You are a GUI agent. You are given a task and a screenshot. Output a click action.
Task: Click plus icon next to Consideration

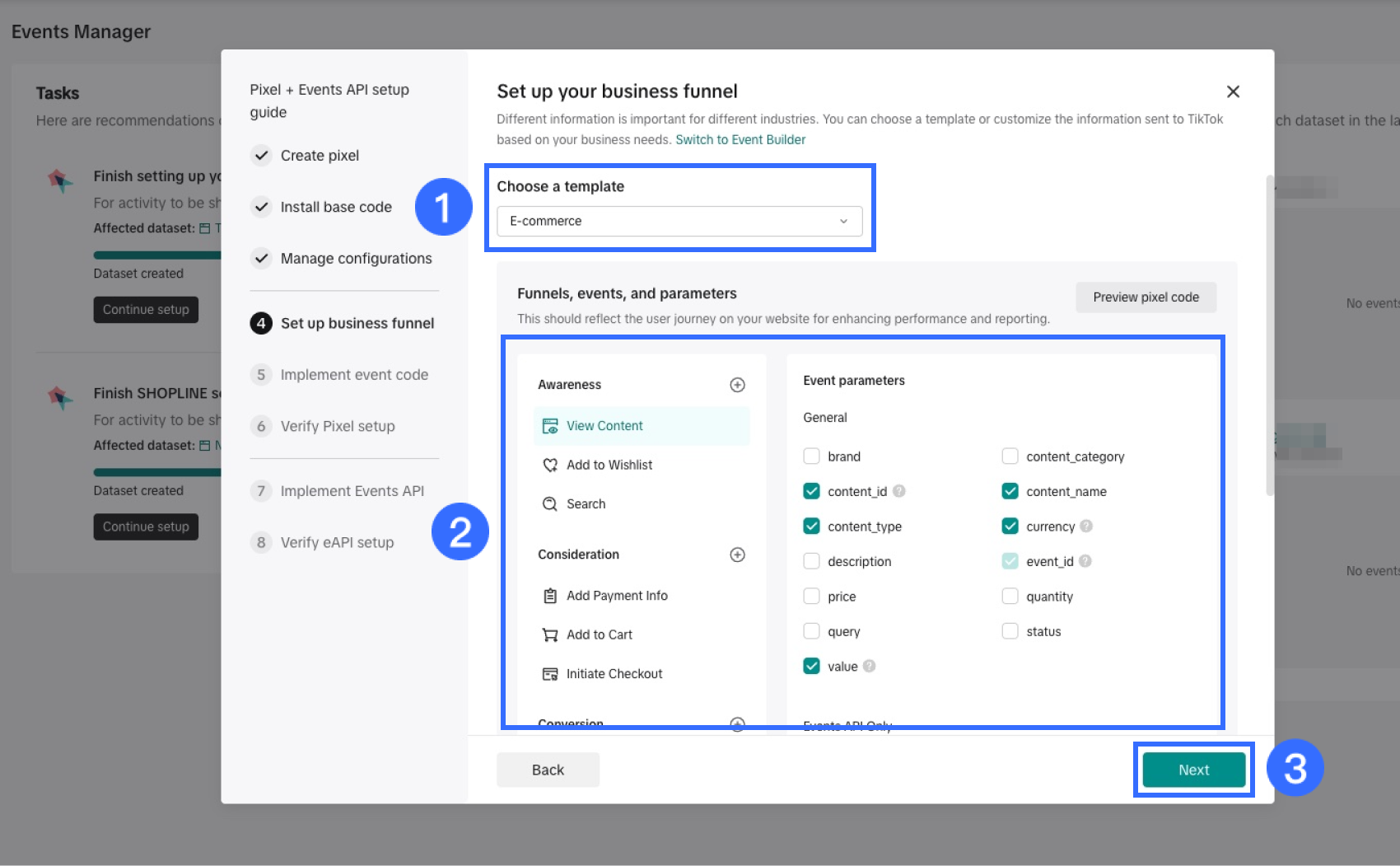(x=737, y=555)
